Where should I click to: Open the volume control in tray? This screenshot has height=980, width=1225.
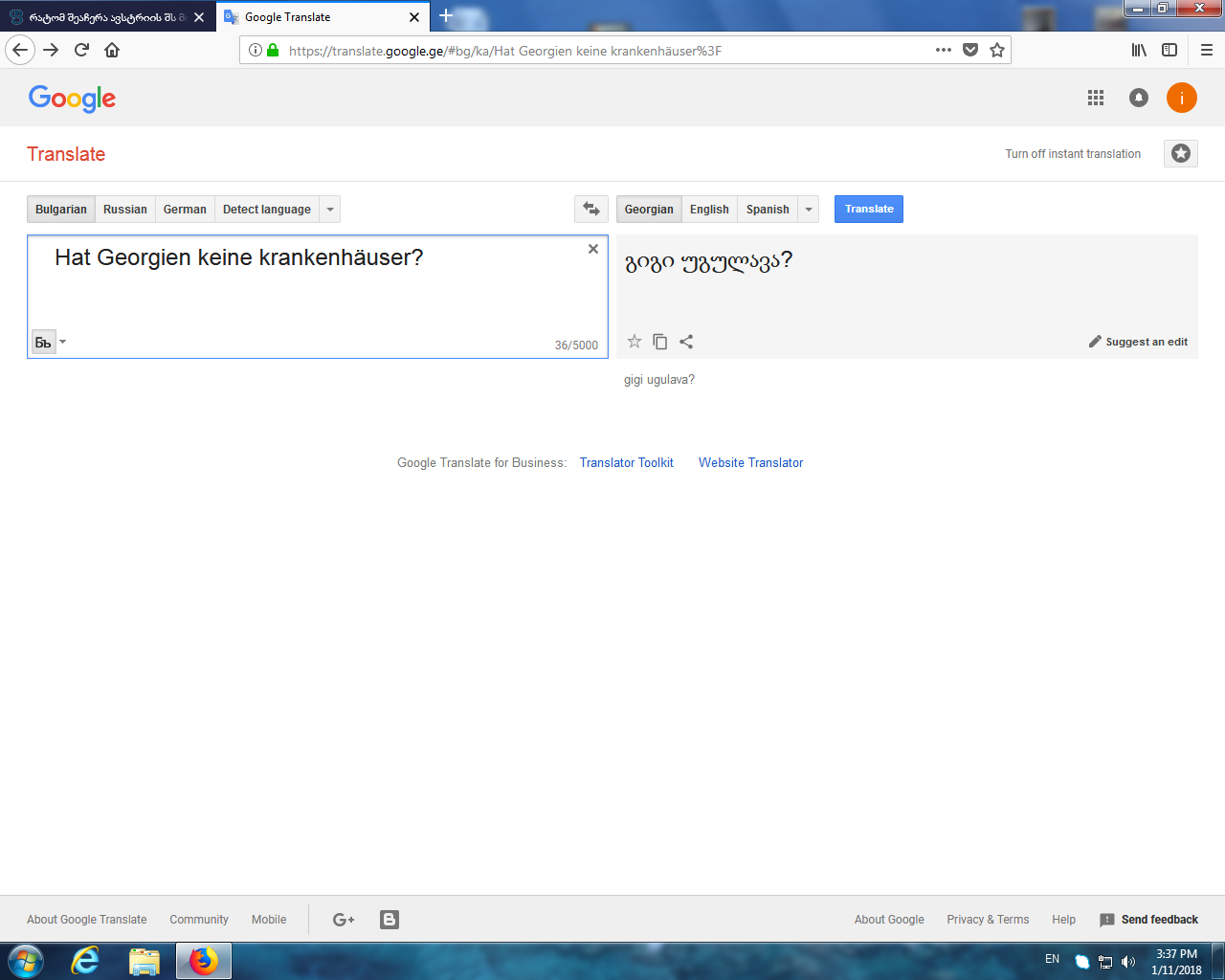[x=1128, y=962]
